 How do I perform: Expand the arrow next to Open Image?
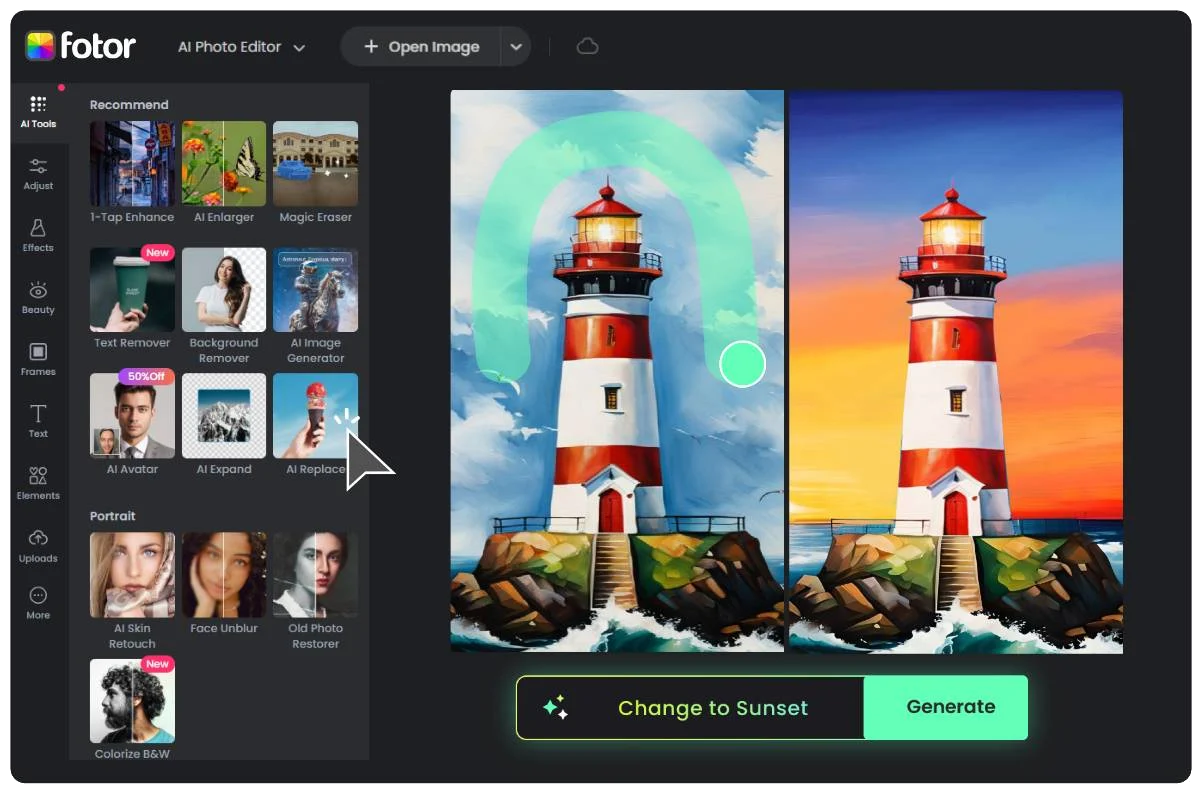(x=516, y=47)
